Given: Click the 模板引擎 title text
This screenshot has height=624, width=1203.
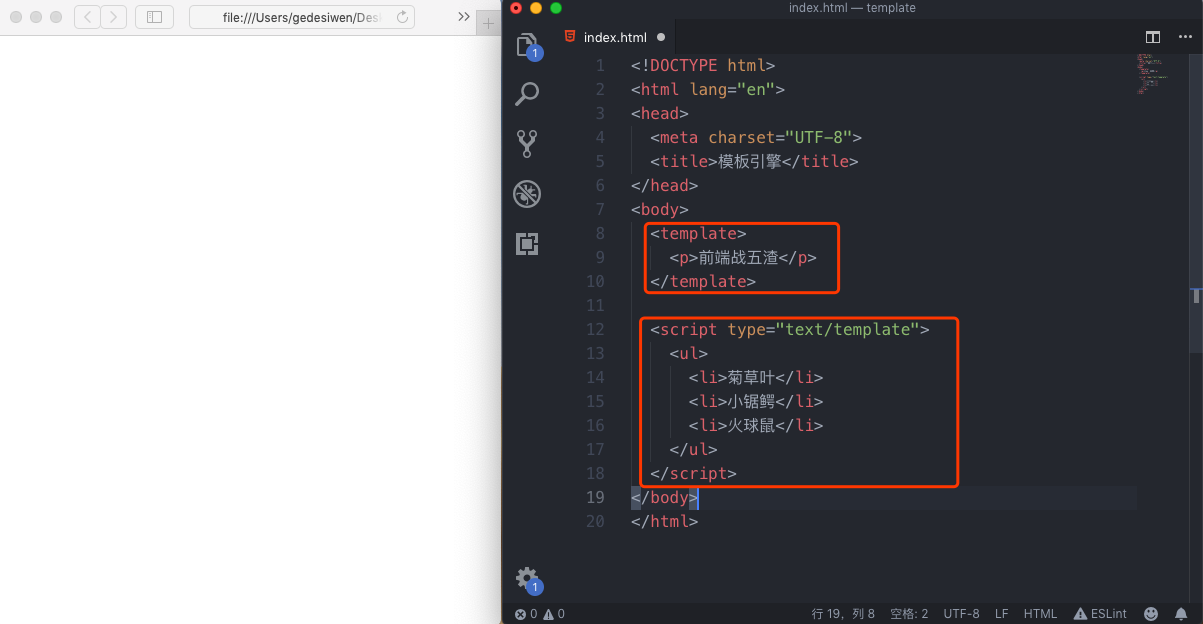Looking at the screenshot, I should 750,161.
